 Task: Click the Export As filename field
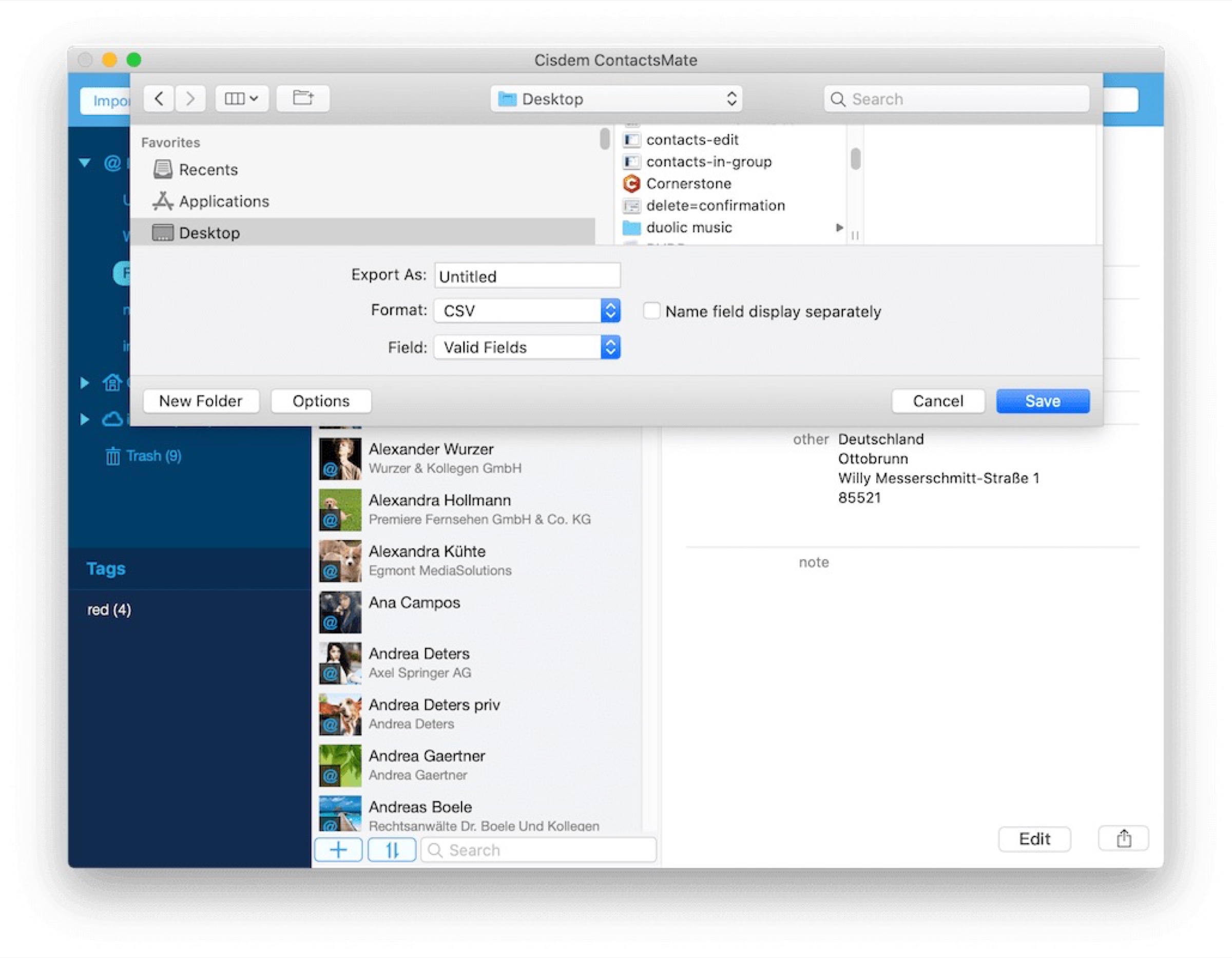527,276
